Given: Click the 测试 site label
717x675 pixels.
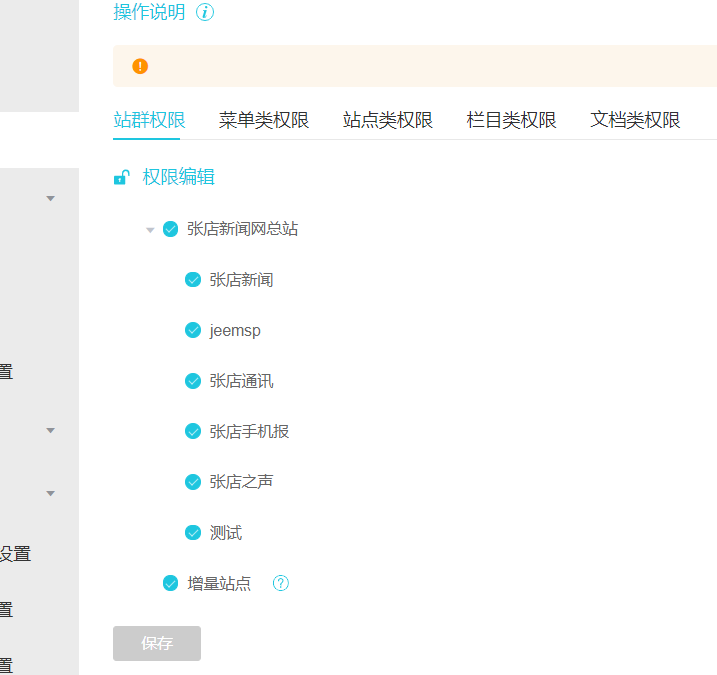Looking at the screenshot, I should click(x=226, y=533).
